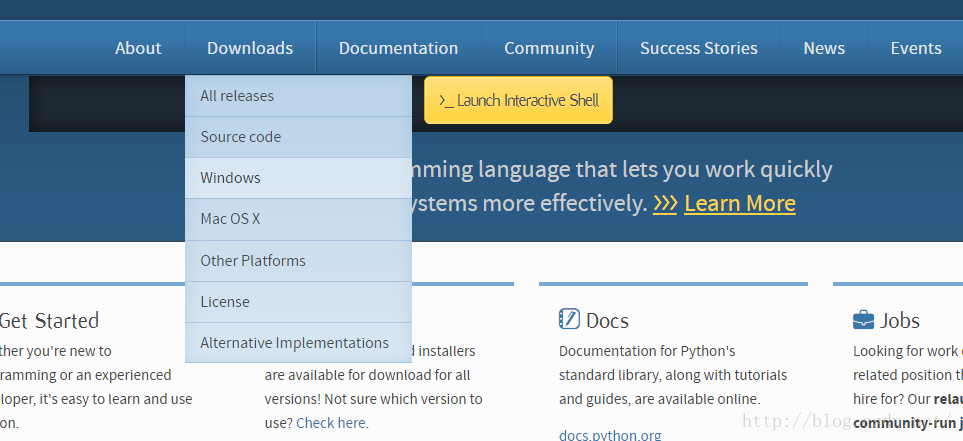Open the Downloads menu

click(250, 48)
